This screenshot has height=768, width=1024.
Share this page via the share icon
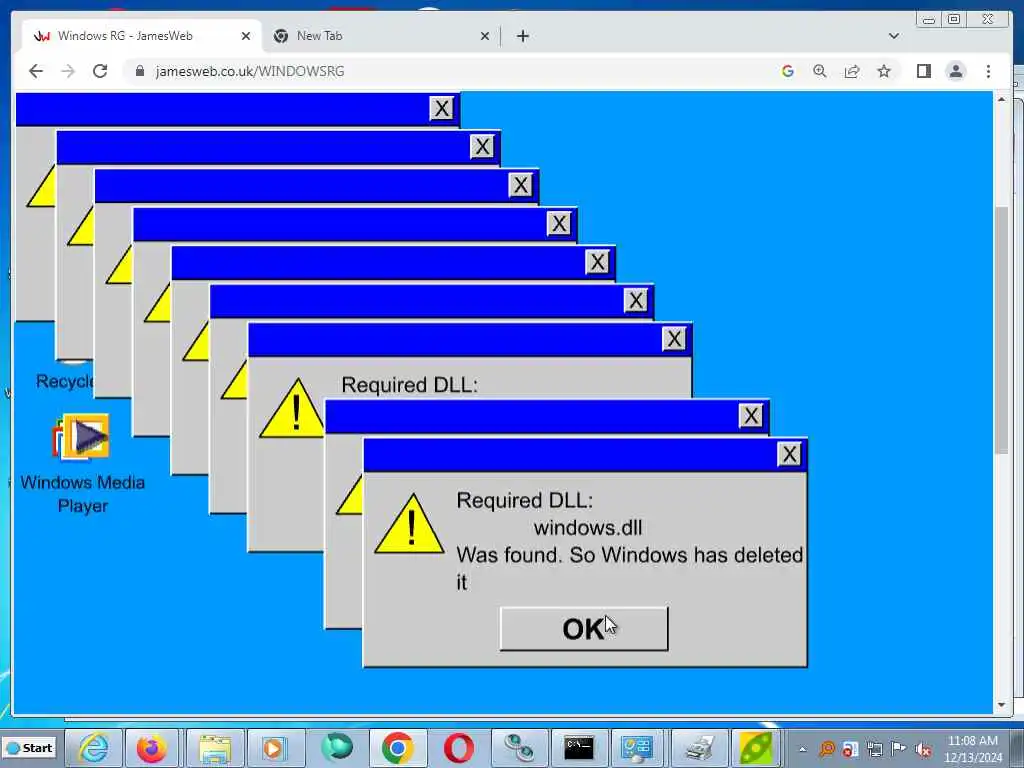tap(852, 71)
